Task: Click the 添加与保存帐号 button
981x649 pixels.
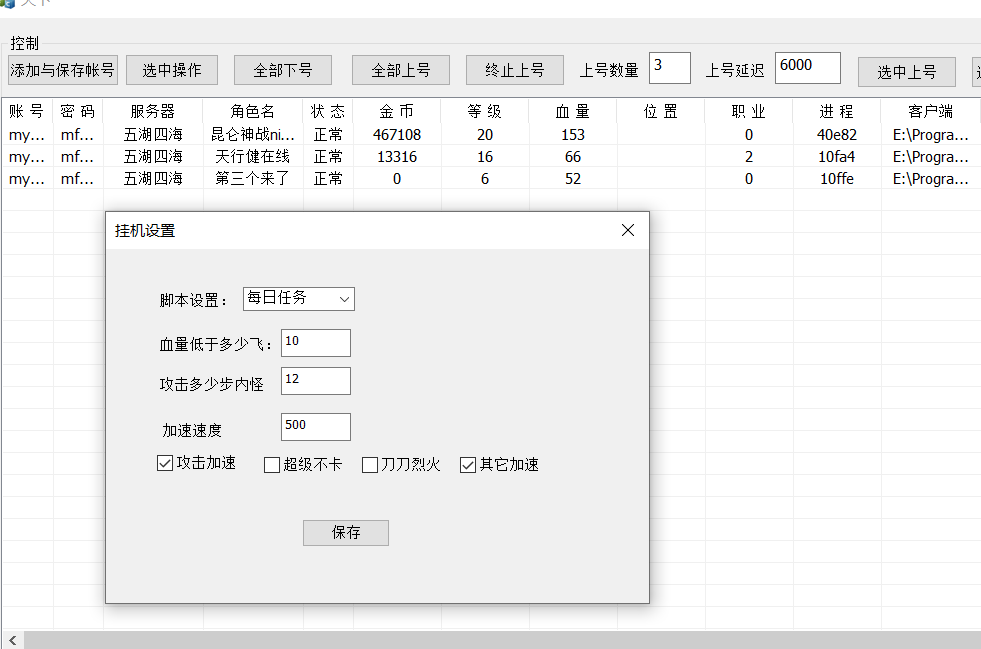Action: pos(60,69)
